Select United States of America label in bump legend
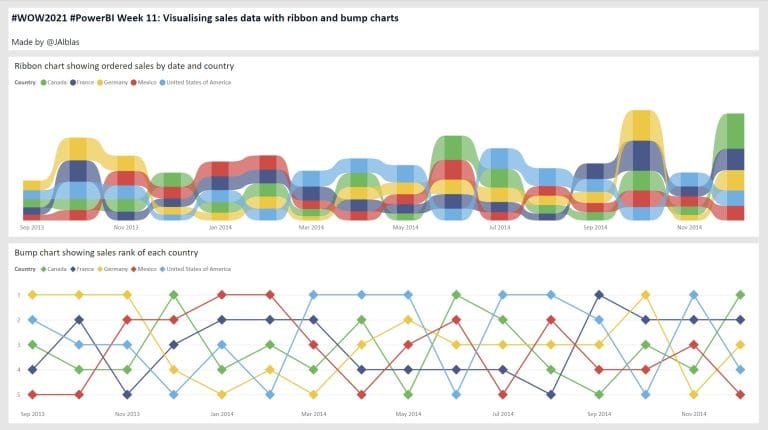 pyautogui.click(x=201, y=269)
